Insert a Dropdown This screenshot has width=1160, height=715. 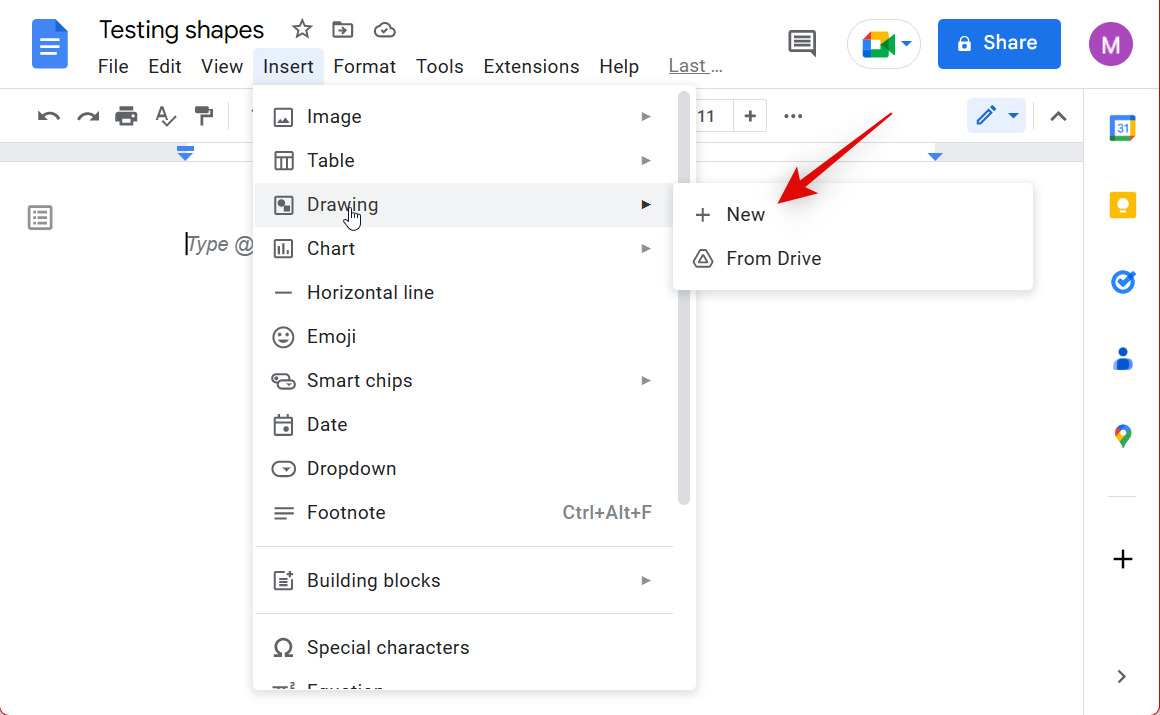tap(464, 469)
